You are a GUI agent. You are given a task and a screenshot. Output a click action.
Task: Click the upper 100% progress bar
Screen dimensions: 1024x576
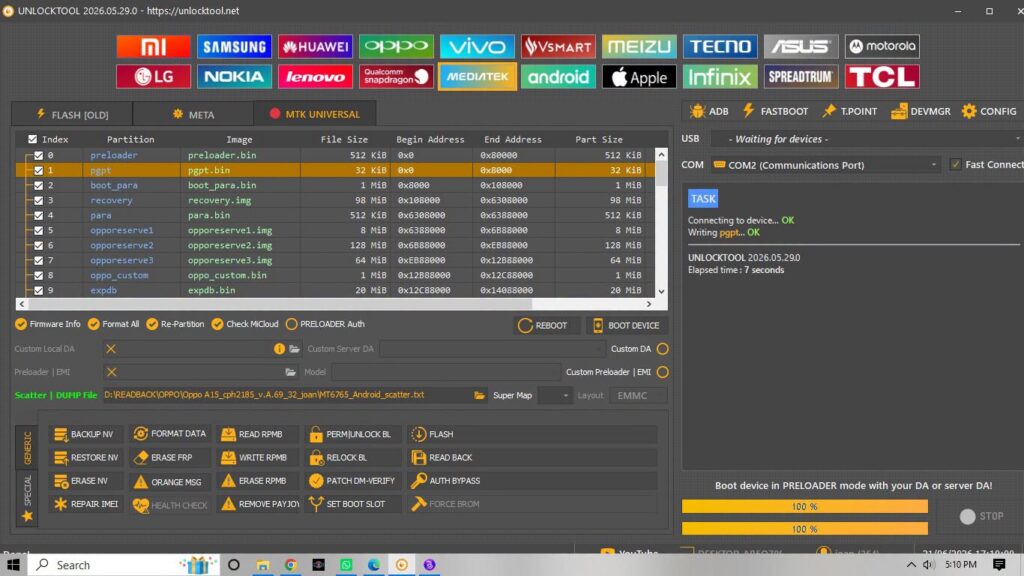tap(805, 507)
